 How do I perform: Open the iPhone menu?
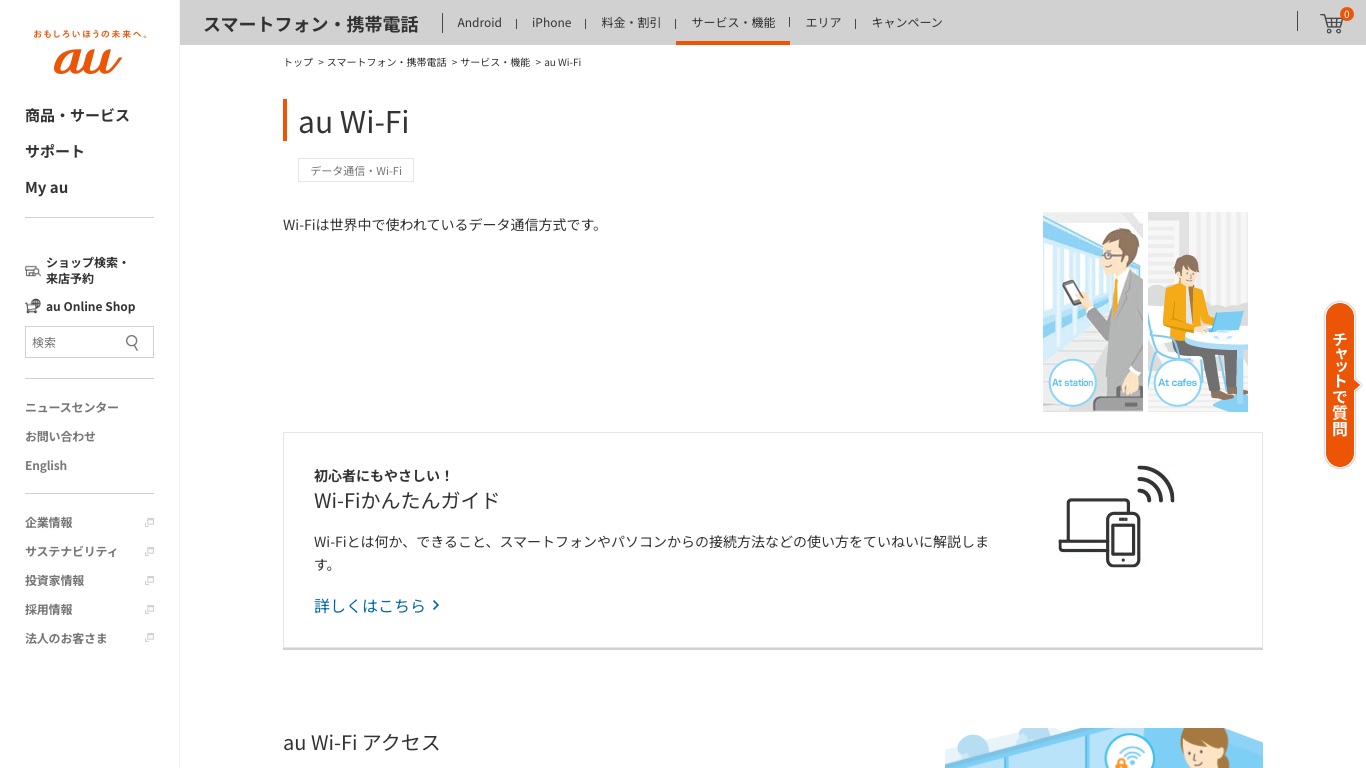click(551, 22)
